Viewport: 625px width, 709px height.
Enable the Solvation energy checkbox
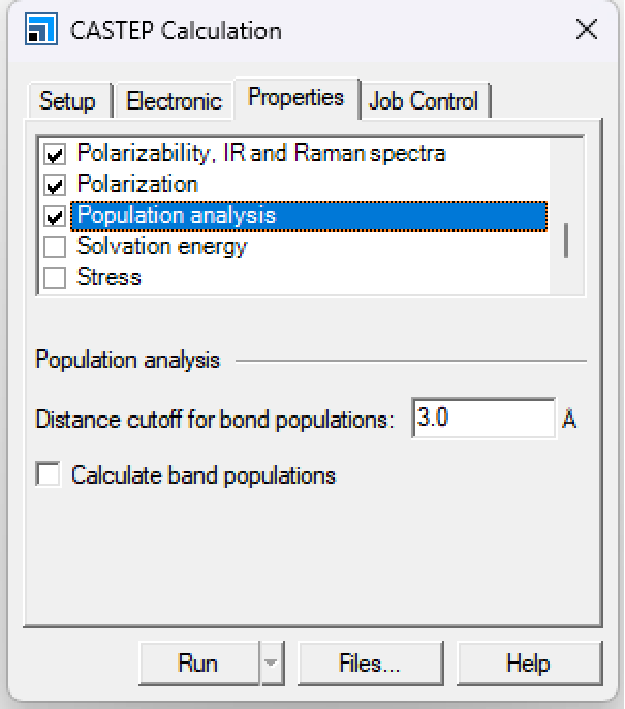tap(55, 247)
